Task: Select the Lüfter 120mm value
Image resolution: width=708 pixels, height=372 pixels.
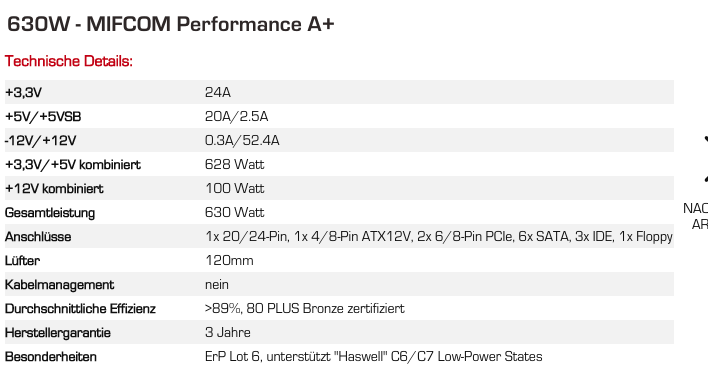Action: tap(229, 260)
